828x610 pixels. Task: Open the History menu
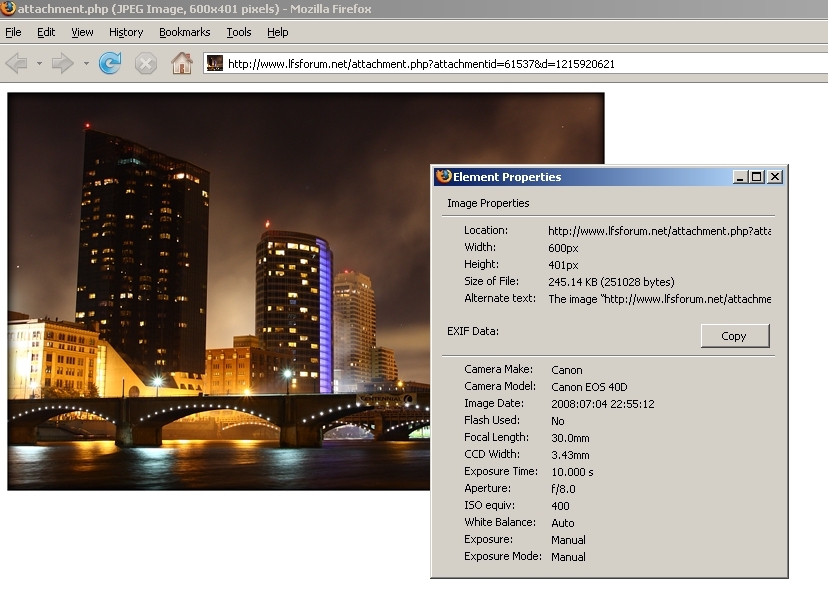point(126,32)
